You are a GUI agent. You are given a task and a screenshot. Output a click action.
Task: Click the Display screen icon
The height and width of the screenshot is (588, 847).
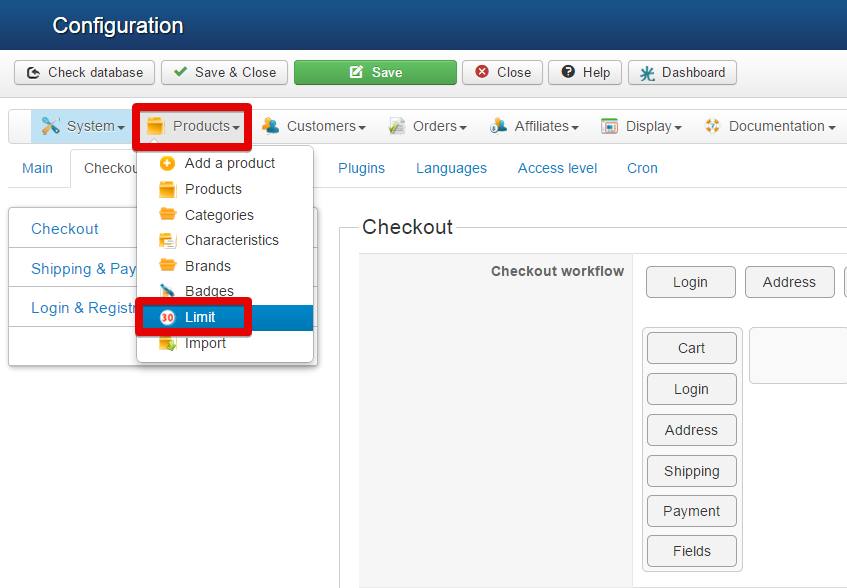609,126
